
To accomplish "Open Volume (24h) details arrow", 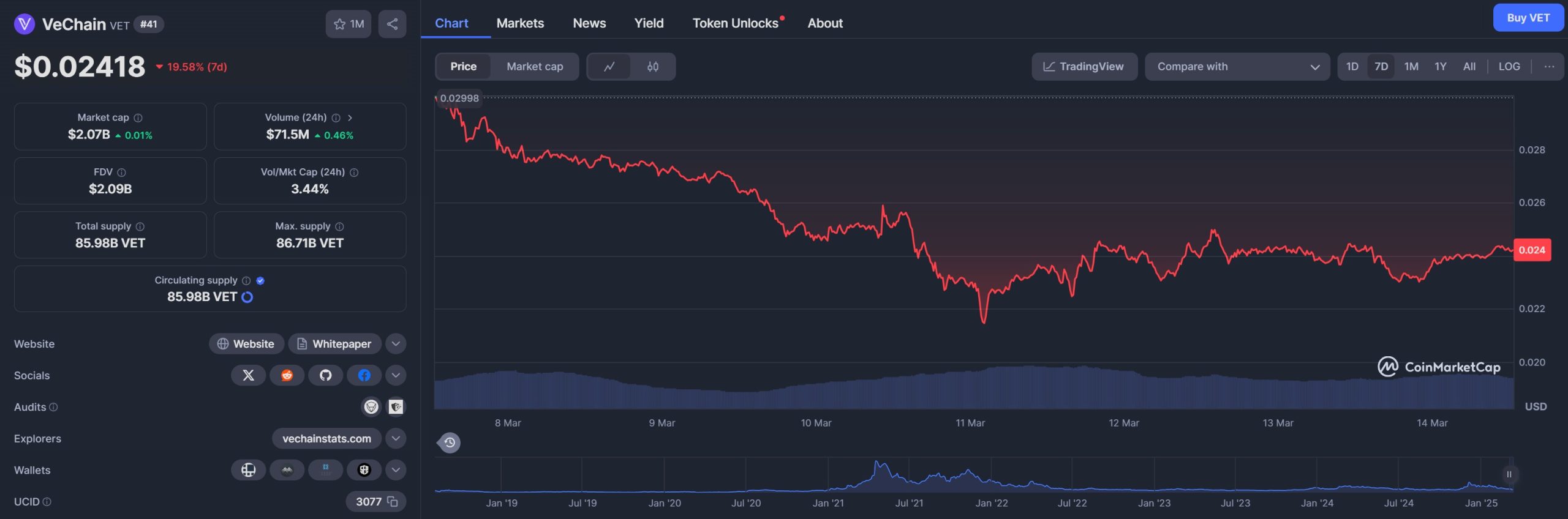I will click(x=350, y=118).
